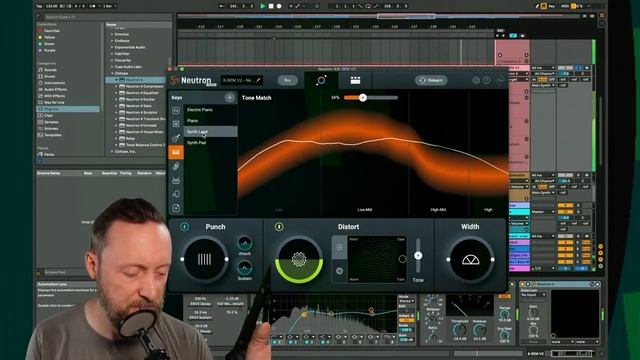Choose Synth Lead target
Screen dimensions: 640x360
point(210,131)
